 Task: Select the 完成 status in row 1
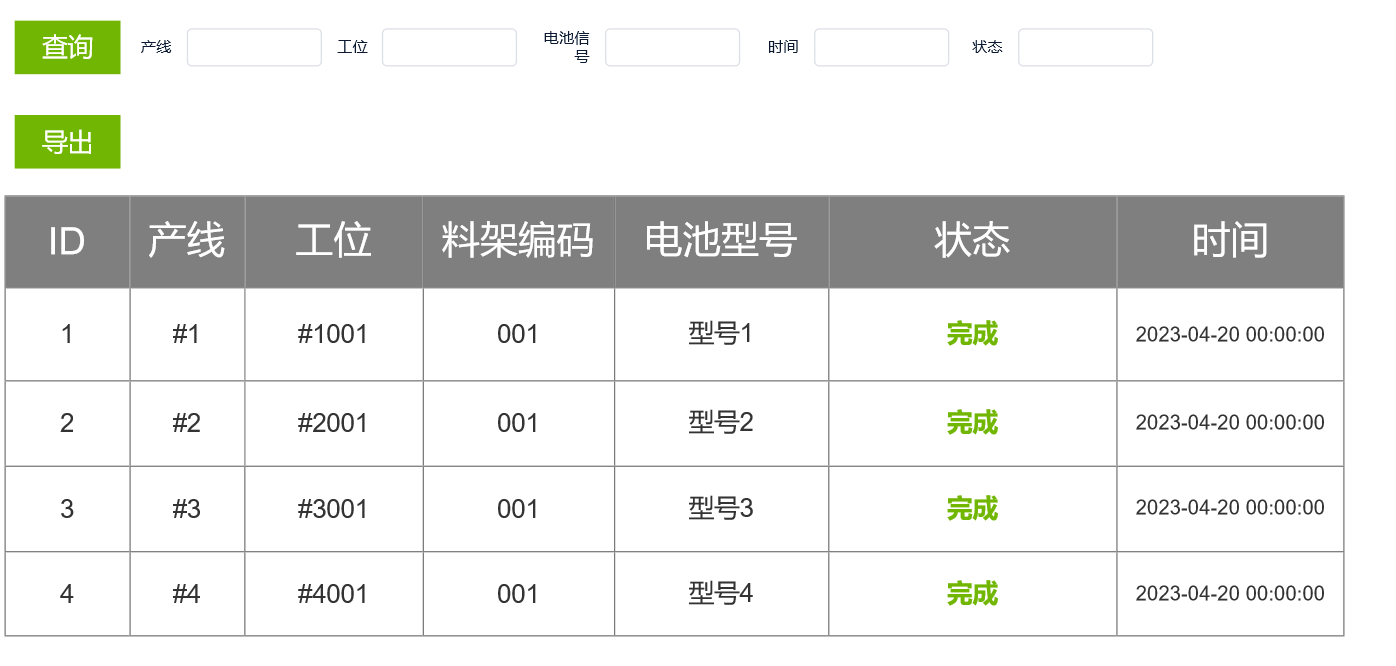tap(972, 334)
